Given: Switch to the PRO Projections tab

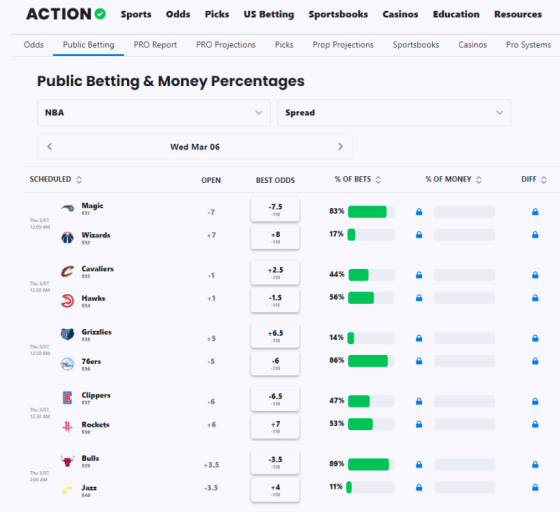Looking at the screenshot, I should [226, 45].
